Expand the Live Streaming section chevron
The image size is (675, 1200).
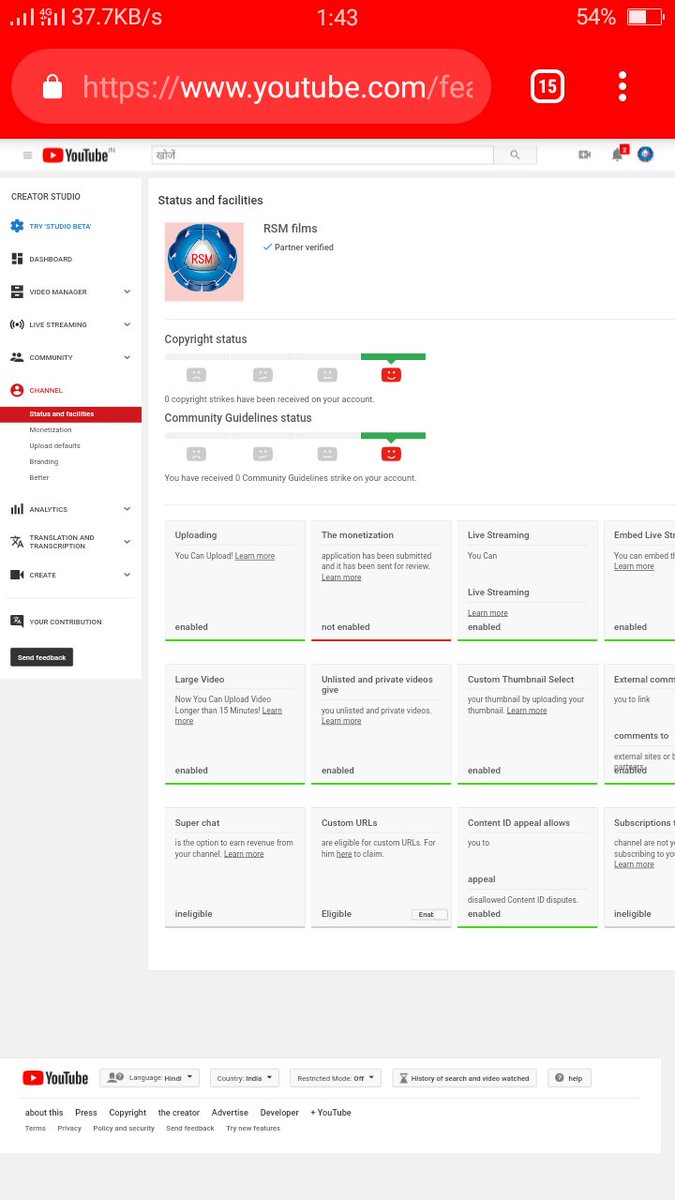click(127, 325)
